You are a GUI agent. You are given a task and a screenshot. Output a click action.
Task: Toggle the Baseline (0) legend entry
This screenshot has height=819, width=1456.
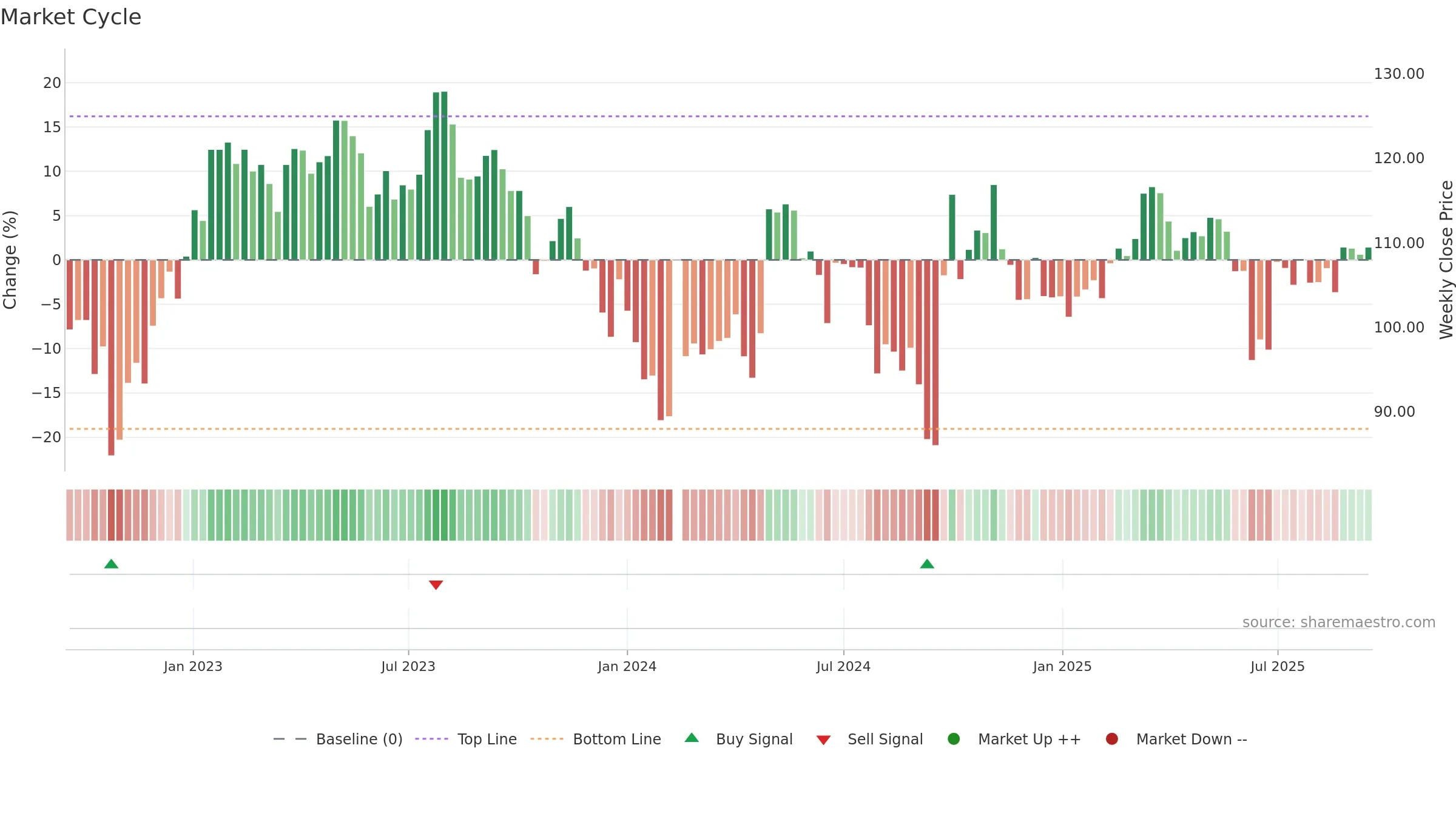click(338, 739)
